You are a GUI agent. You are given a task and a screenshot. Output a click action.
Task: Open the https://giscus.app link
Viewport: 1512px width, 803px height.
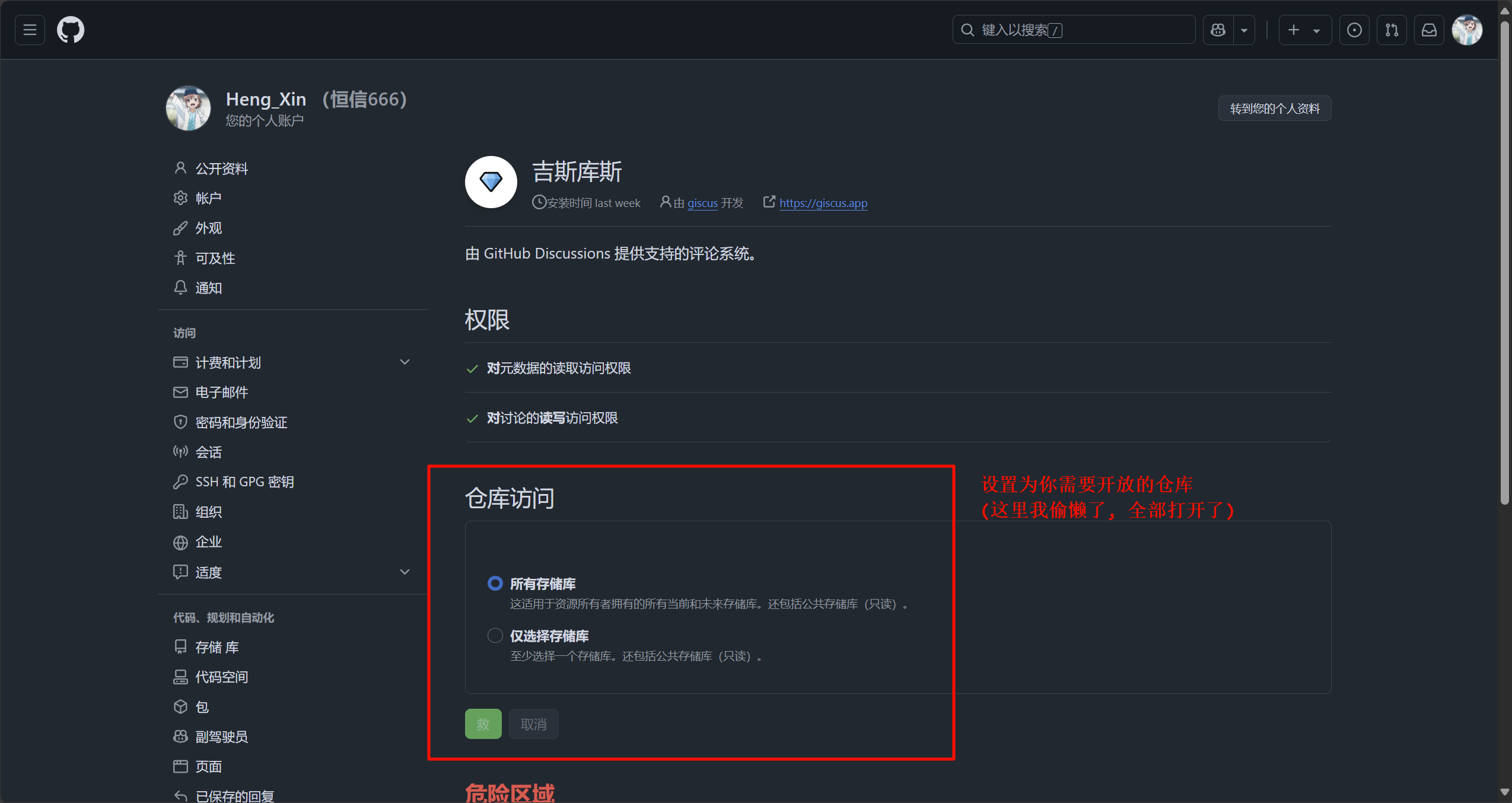click(823, 203)
